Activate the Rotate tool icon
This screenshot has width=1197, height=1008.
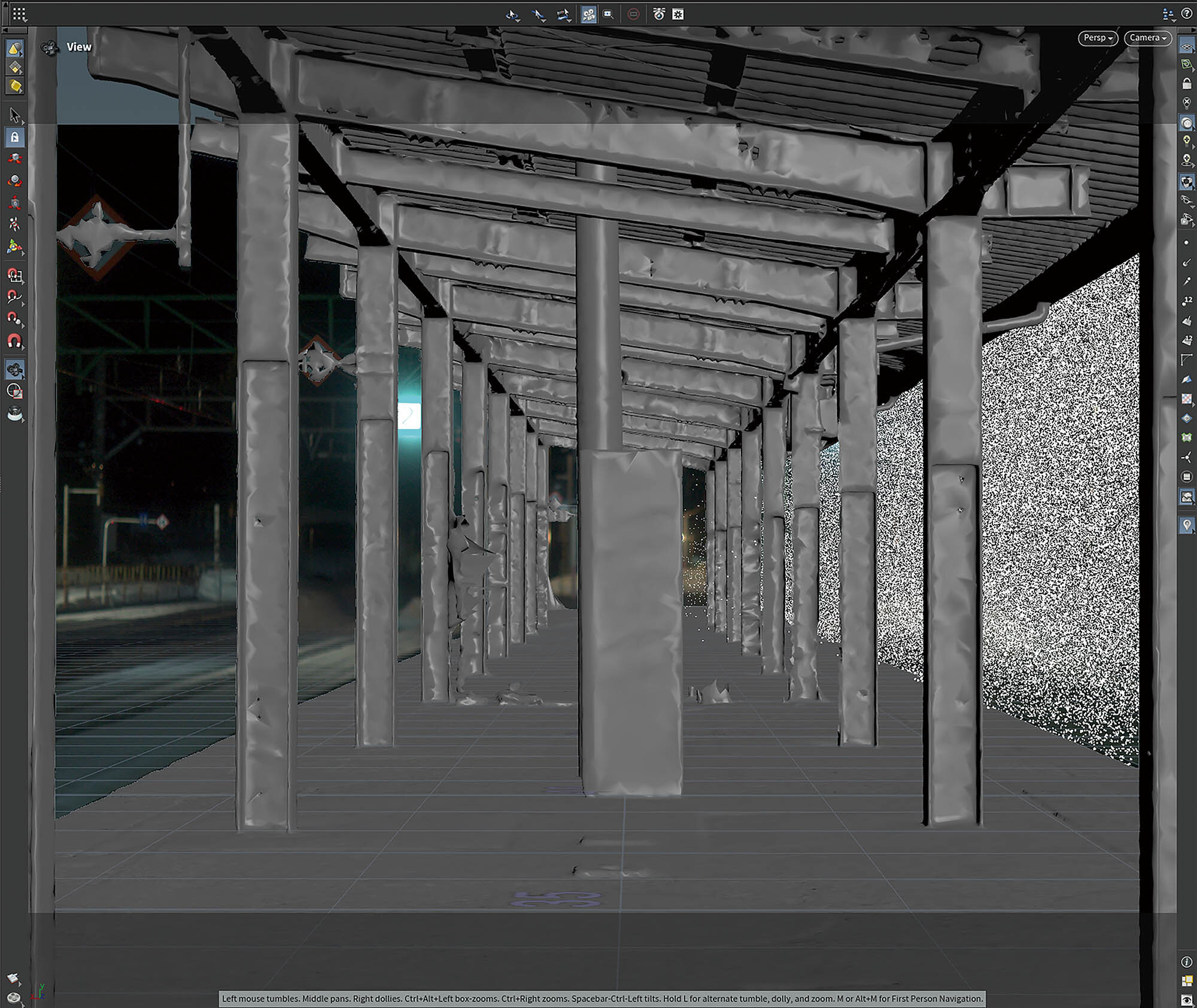pos(14,181)
